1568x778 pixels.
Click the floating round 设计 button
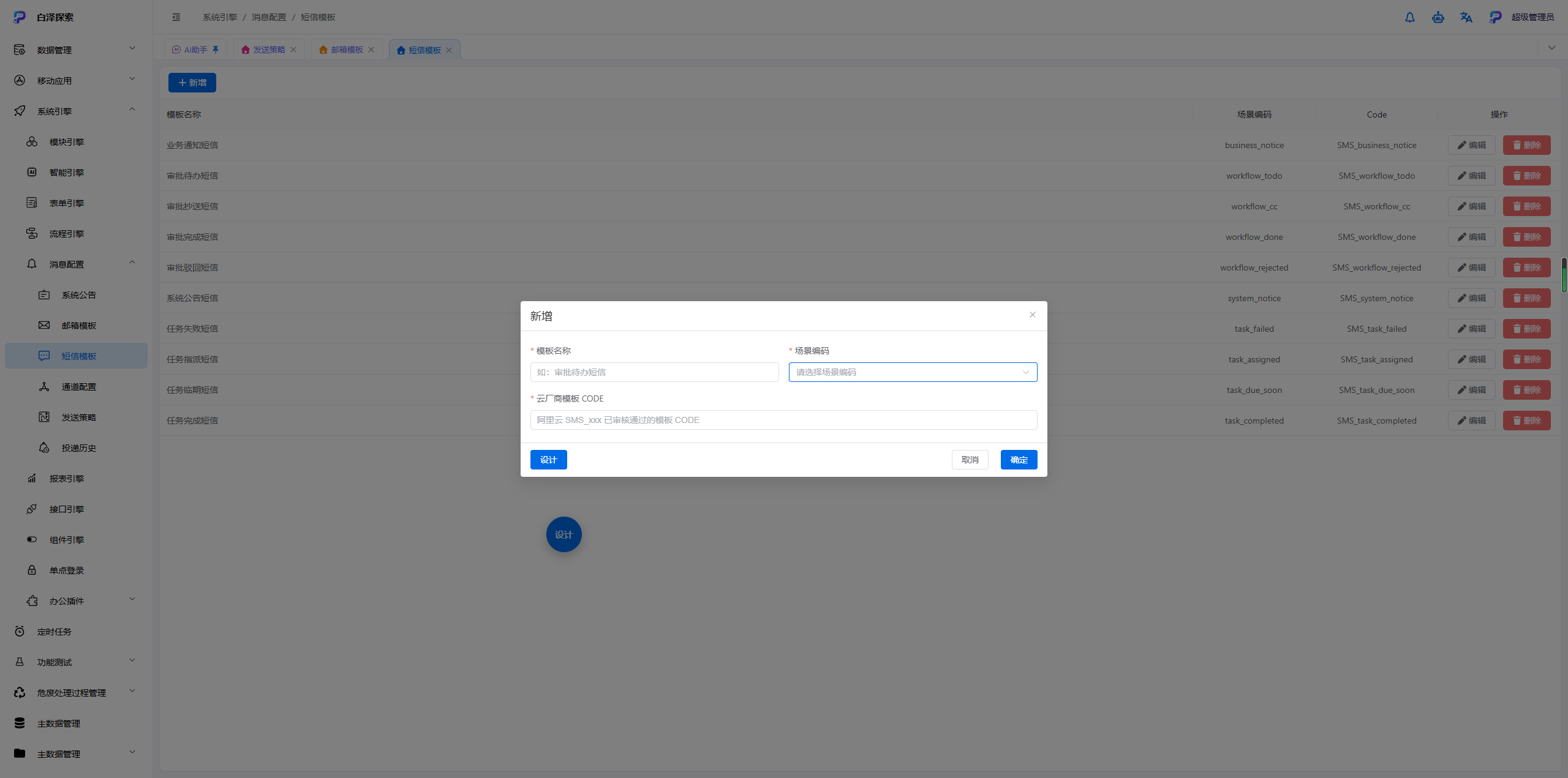click(x=564, y=534)
